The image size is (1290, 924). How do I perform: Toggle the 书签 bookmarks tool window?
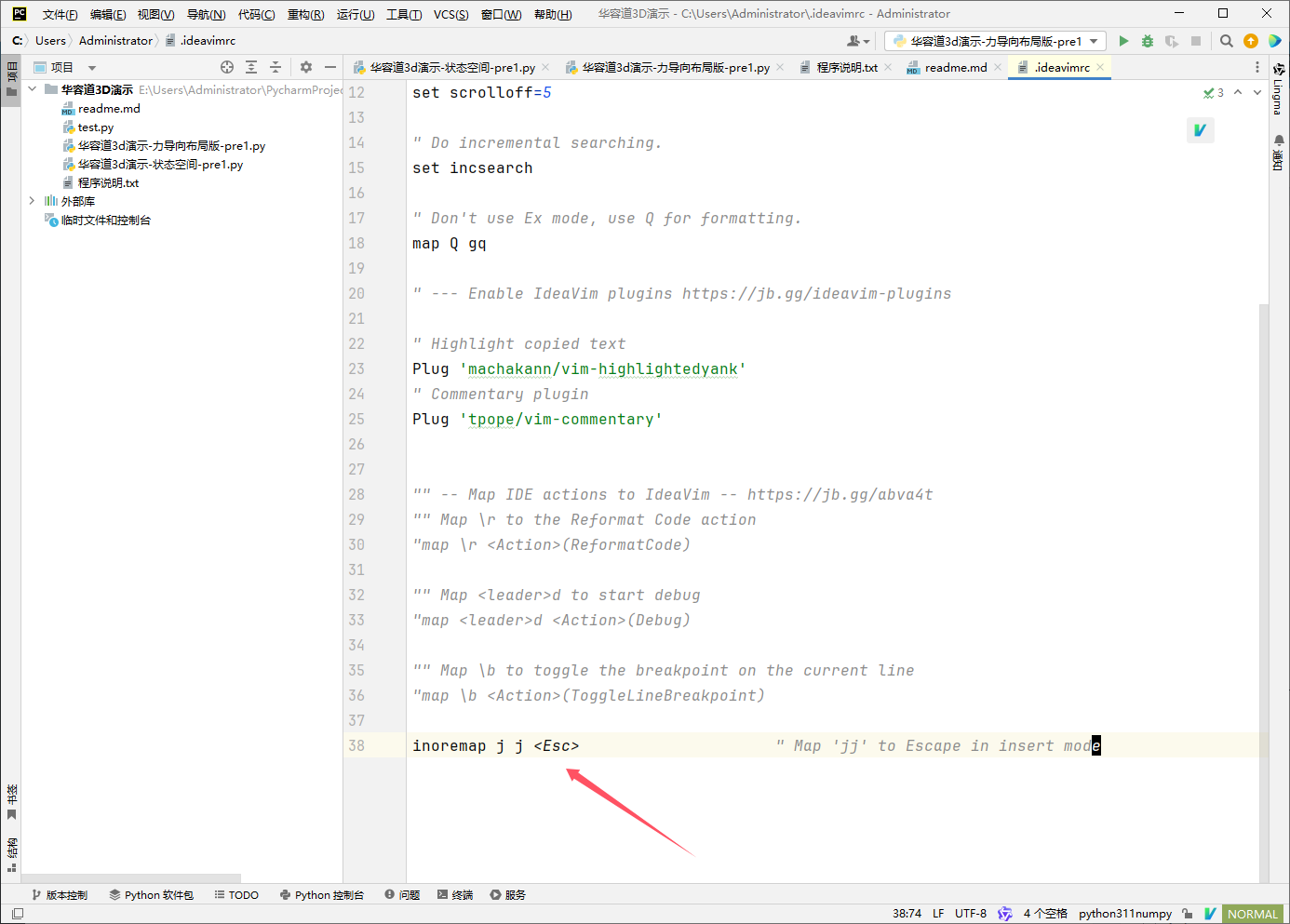click(x=11, y=801)
